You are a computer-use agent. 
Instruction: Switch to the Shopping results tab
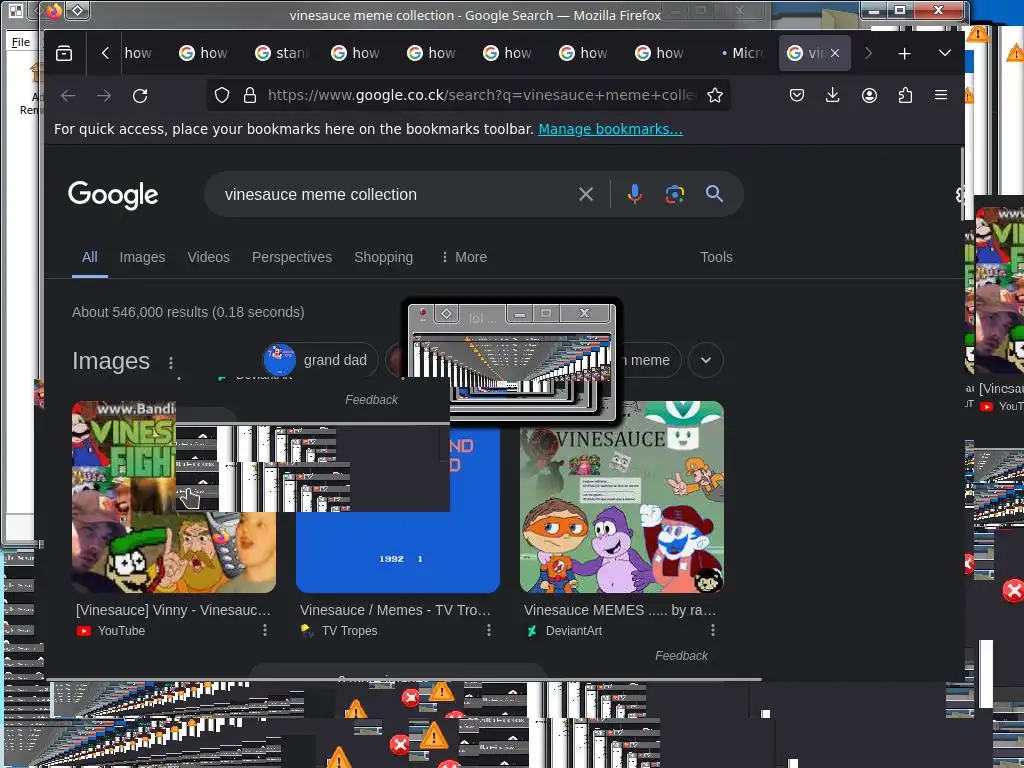[x=383, y=257]
